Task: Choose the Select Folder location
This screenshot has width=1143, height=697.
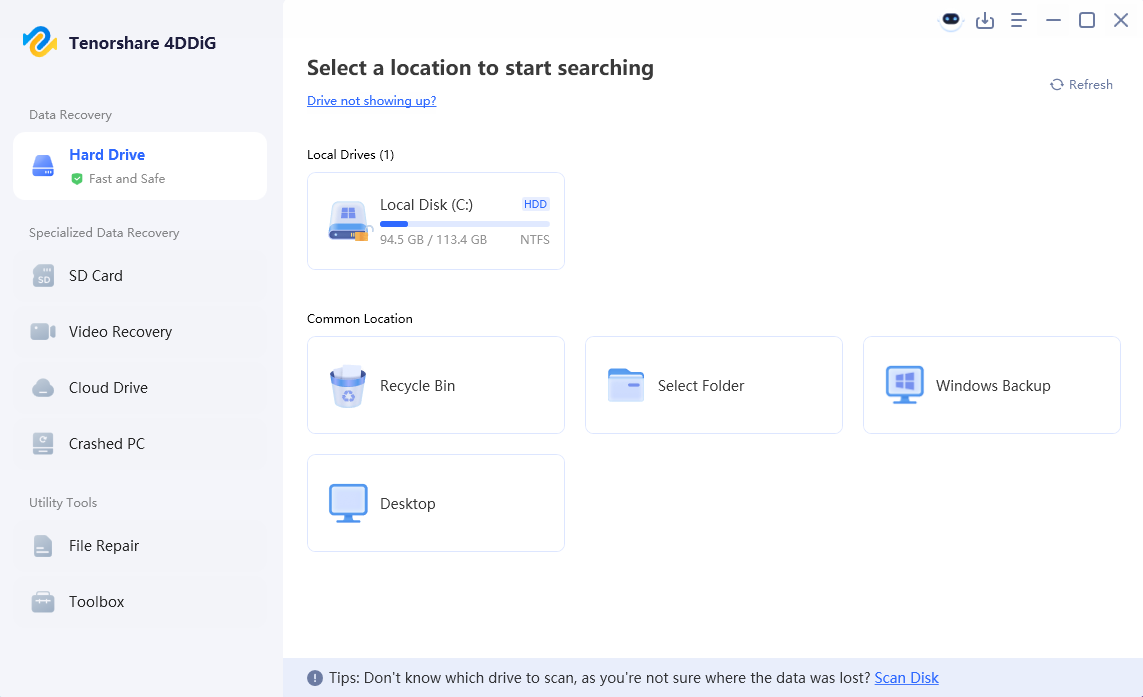Action: [x=713, y=386]
